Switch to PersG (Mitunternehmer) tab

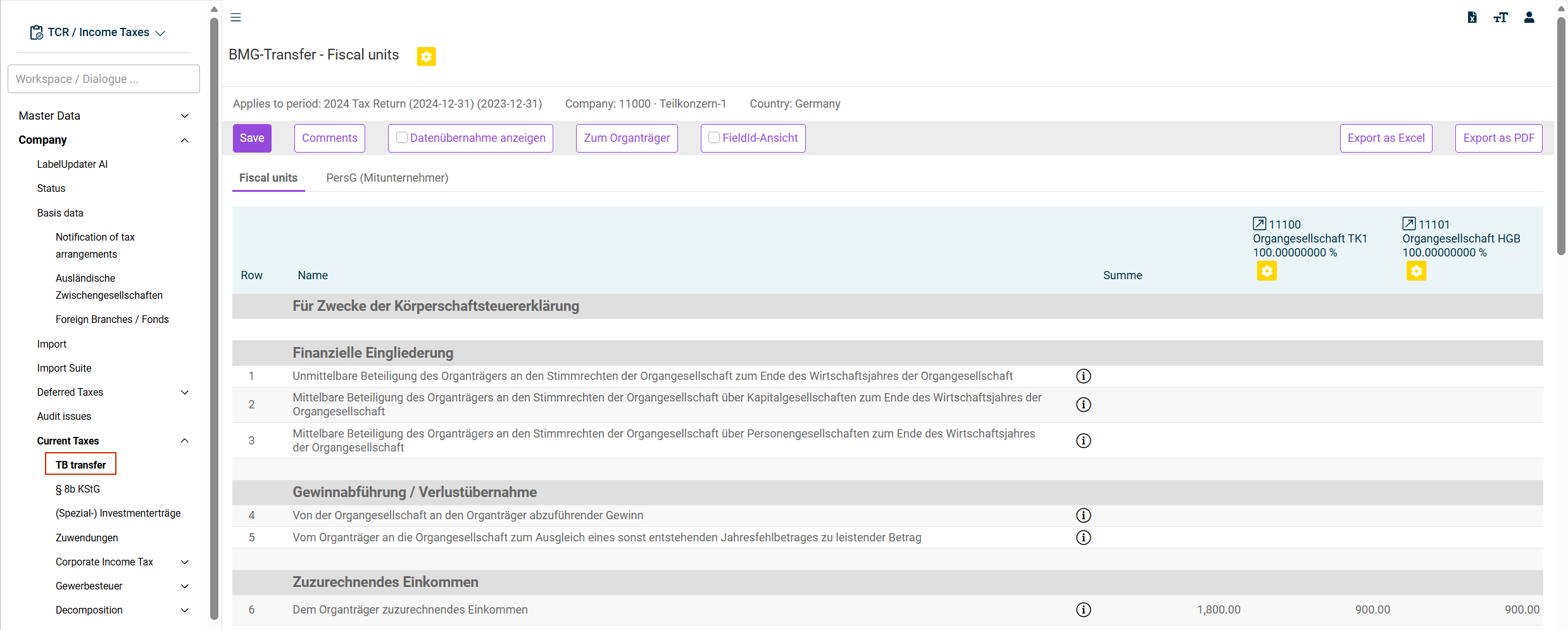(387, 178)
